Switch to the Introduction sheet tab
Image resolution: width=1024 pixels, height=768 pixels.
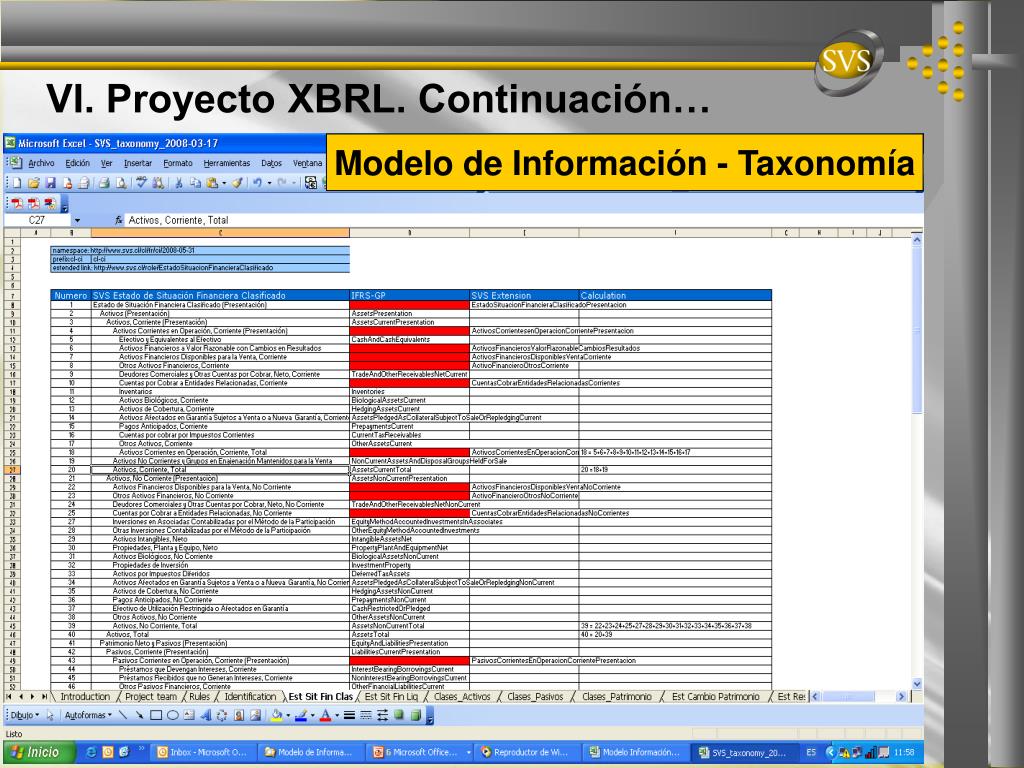click(85, 697)
